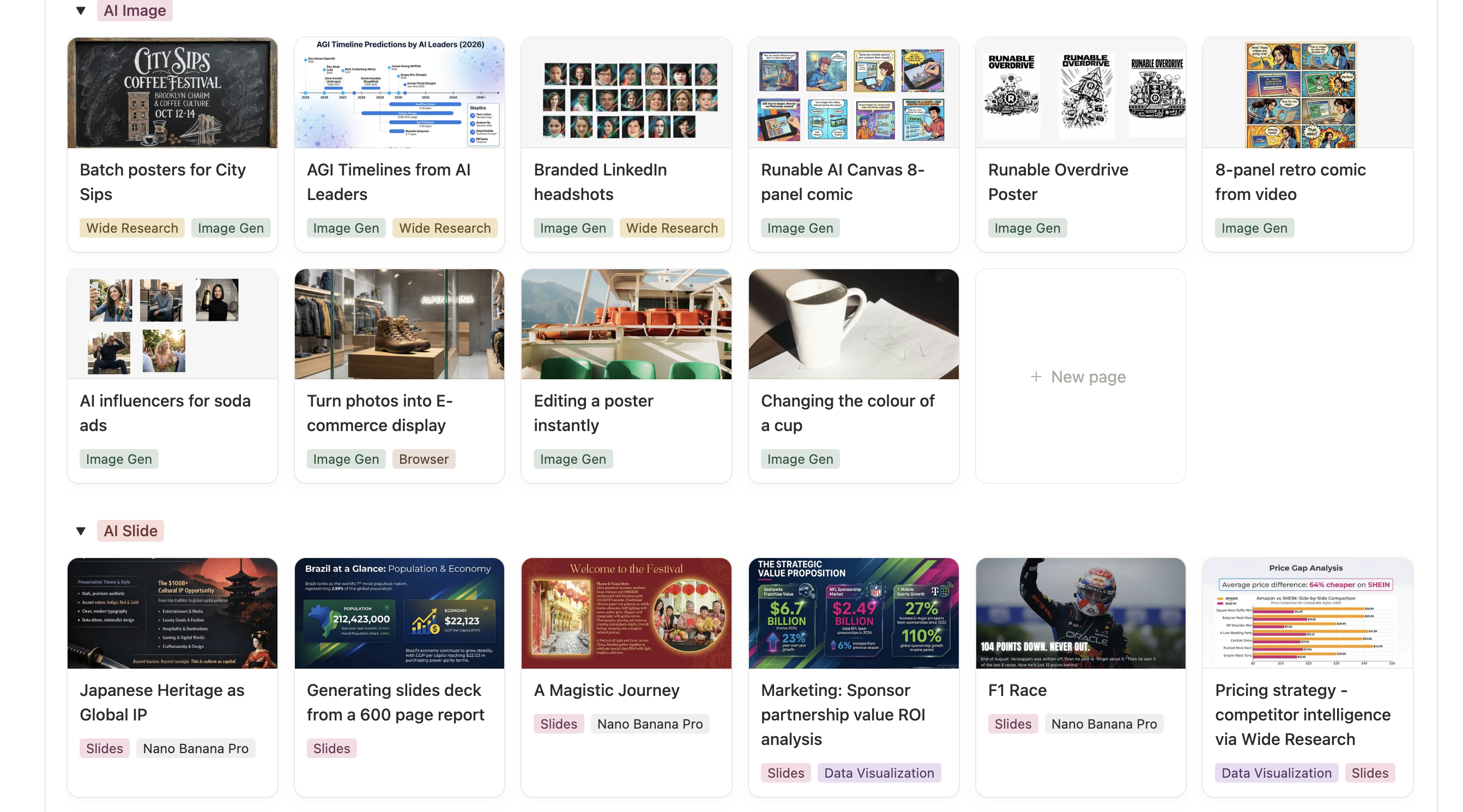This screenshot has width=1463, height=812.
Task: Click the Browser tag on E-commerce display card
Action: (x=424, y=459)
